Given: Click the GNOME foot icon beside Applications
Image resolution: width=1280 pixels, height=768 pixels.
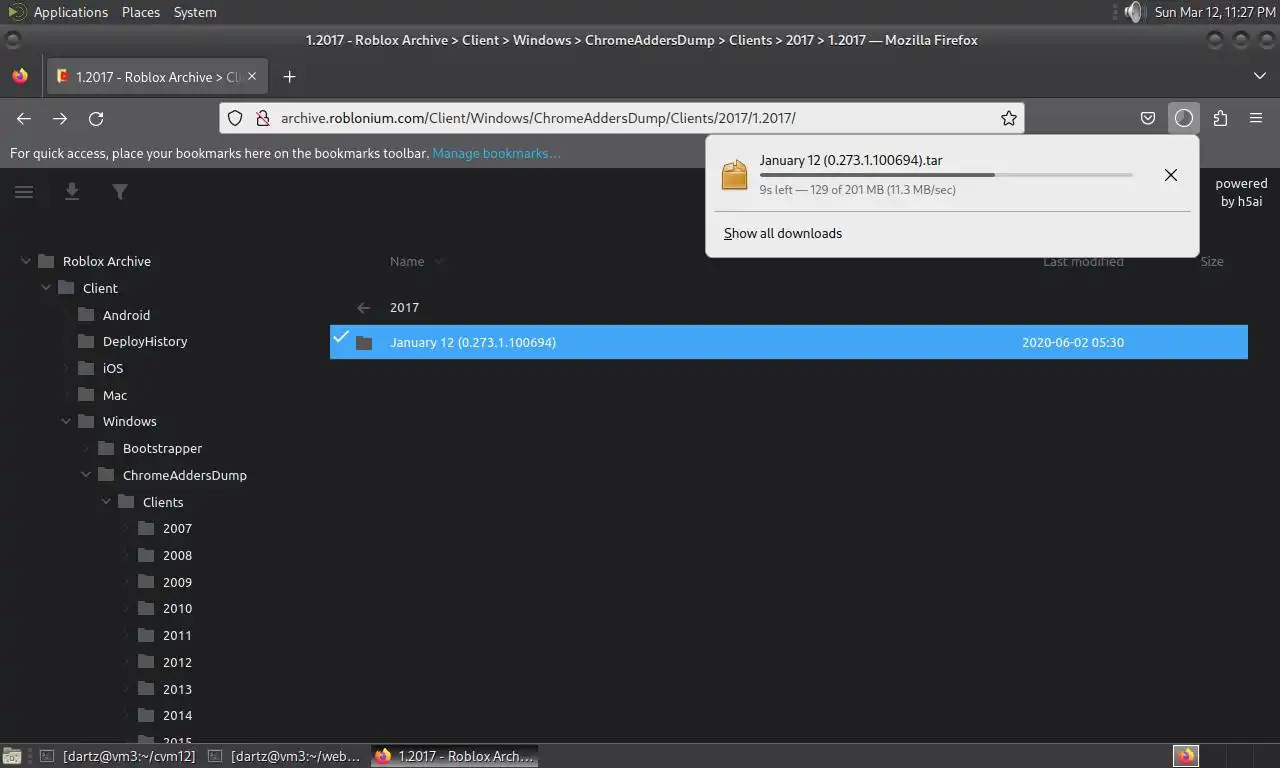Looking at the screenshot, I should pyautogui.click(x=17, y=12).
